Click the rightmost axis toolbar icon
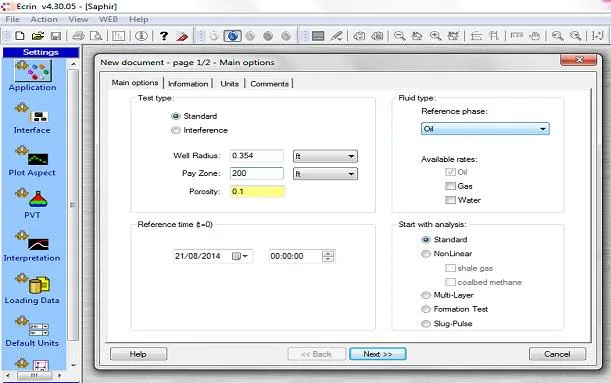This screenshot has width=611, height=383. (x=598, y=36)
